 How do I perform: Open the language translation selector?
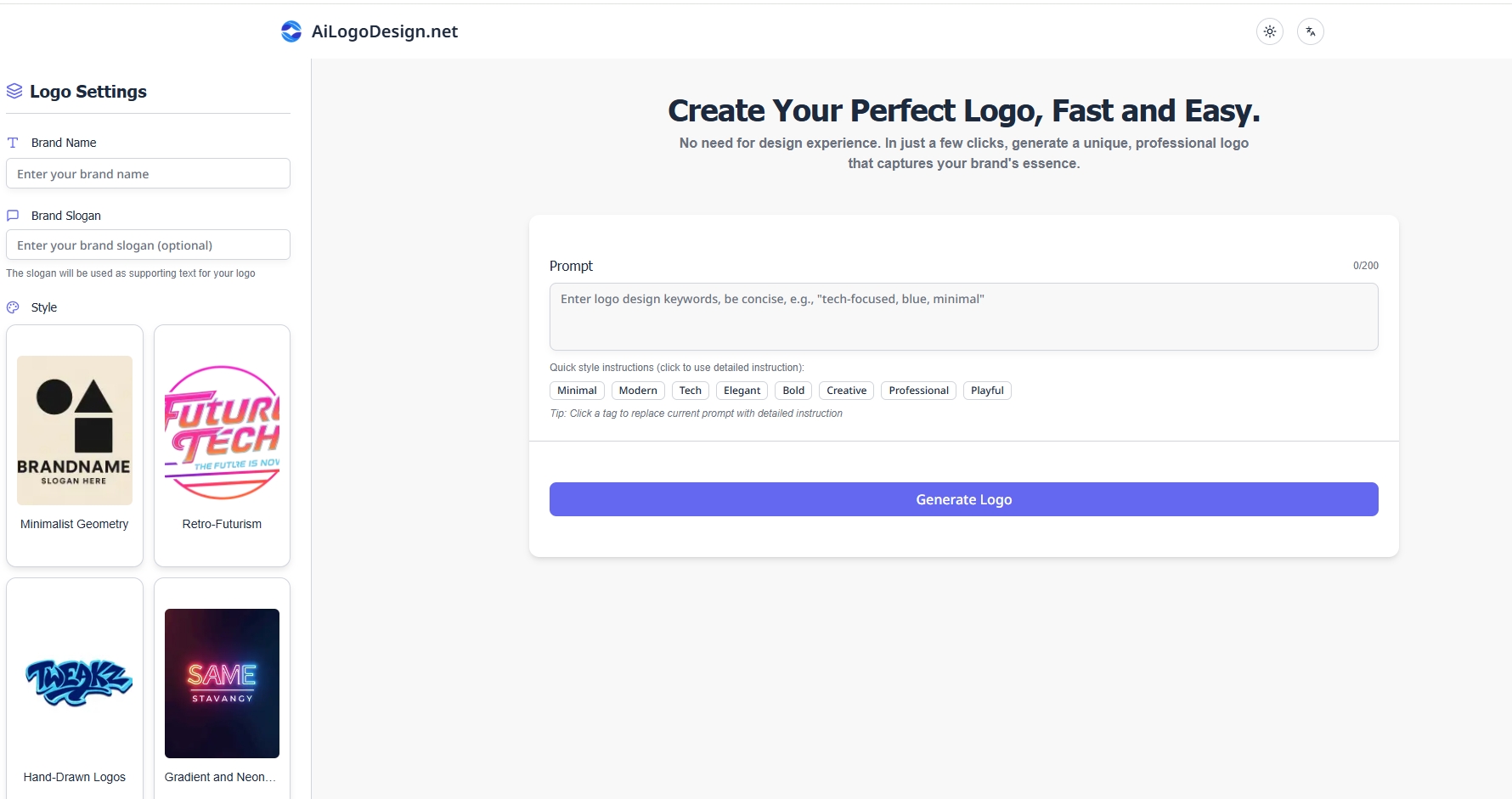1310,31
